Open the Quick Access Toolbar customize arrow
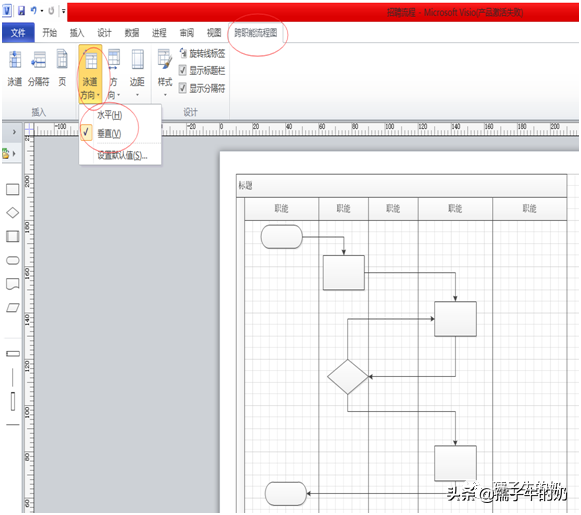The image size is (581, 515). click(64, 11)
